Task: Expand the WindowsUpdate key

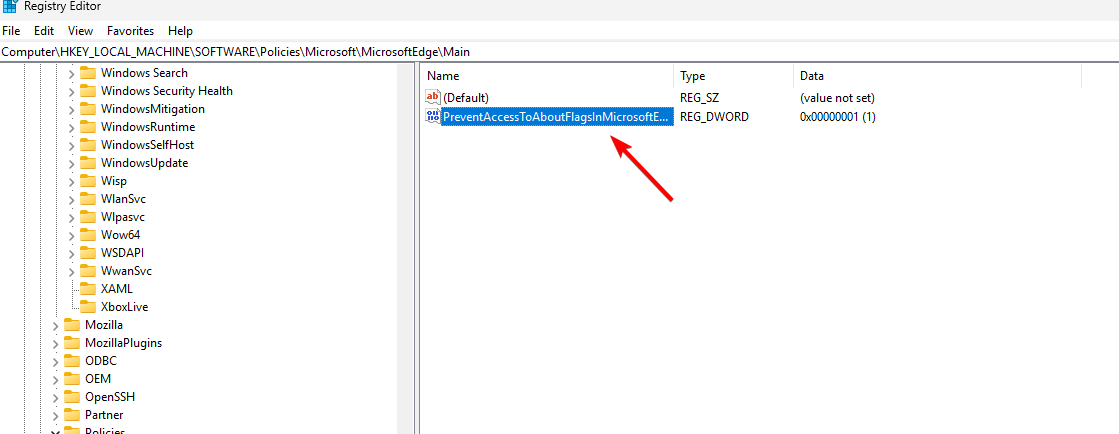Action: tap(71, 163)
